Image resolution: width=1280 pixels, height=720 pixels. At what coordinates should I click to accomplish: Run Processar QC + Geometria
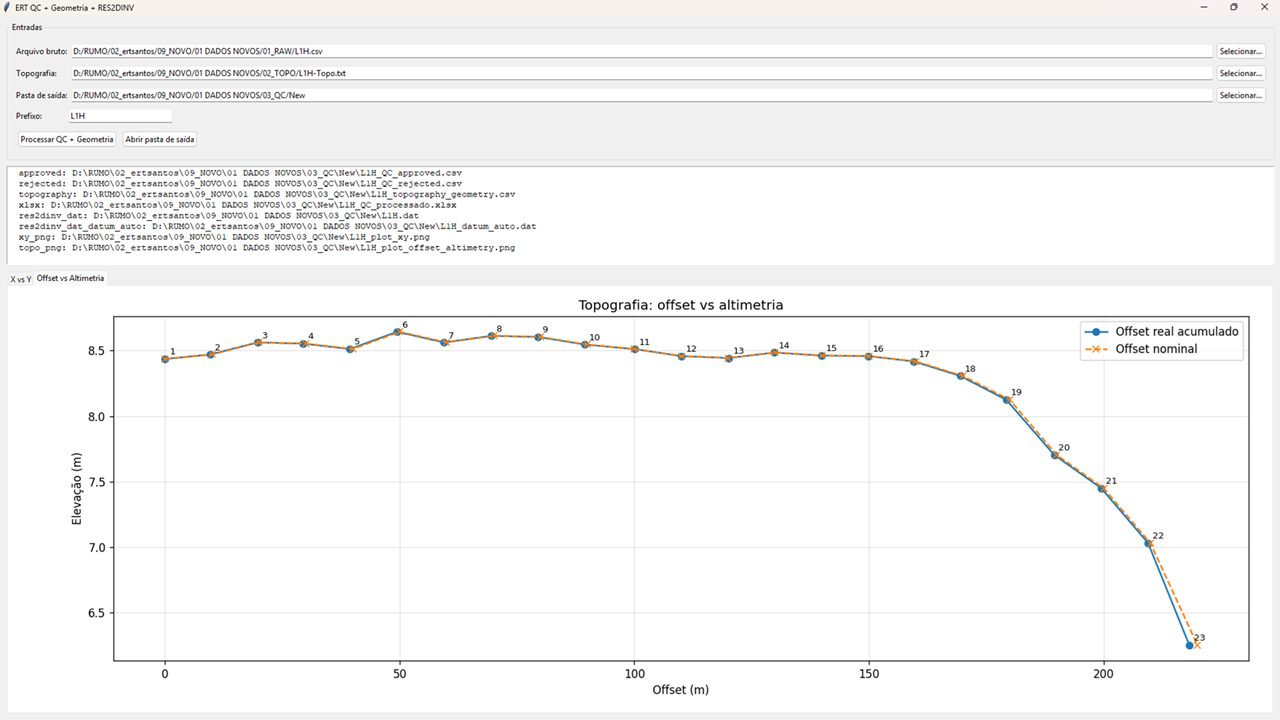coord(67,139)
